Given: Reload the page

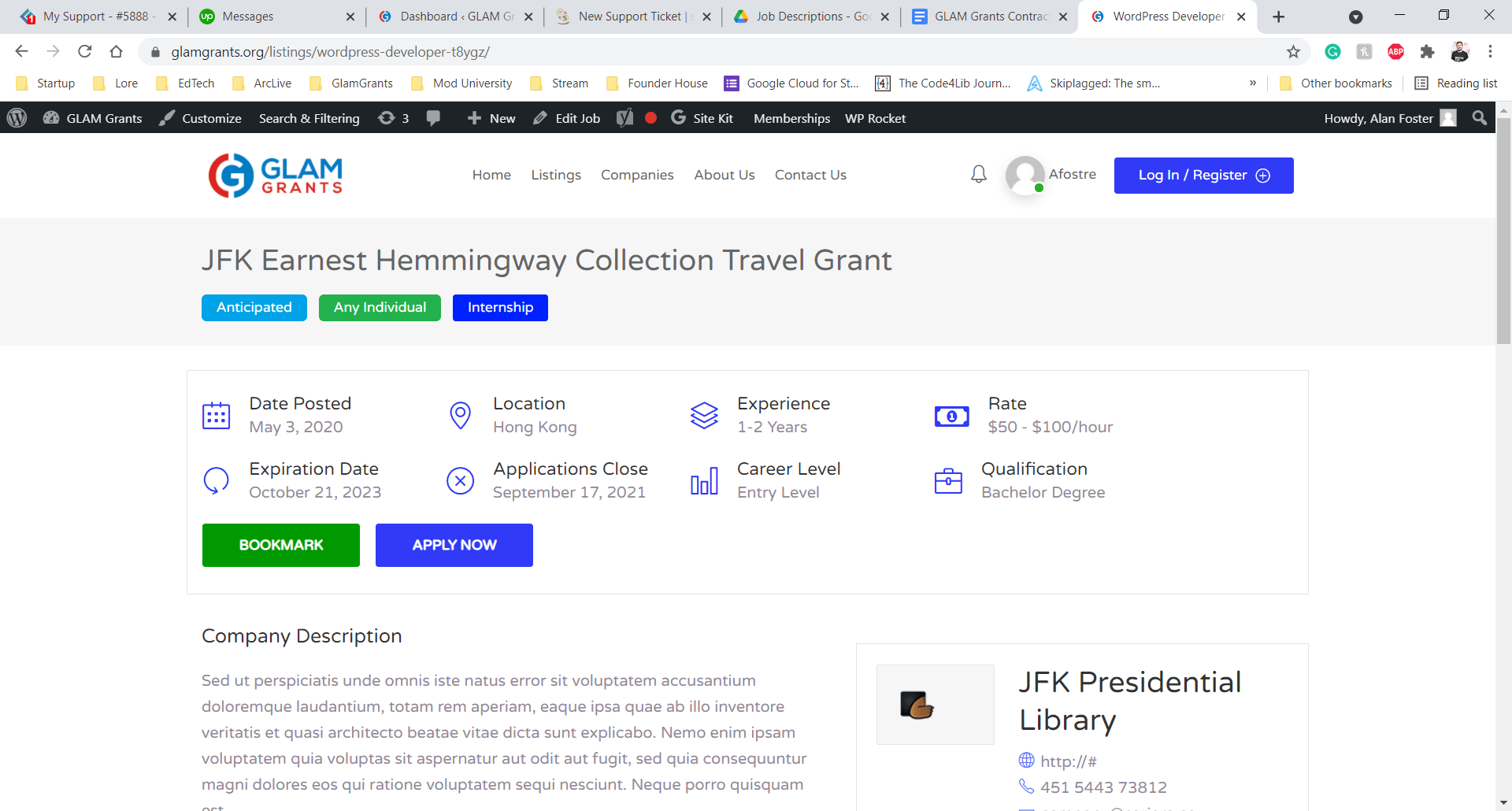Looking at the screenshot, I should 84,52.
